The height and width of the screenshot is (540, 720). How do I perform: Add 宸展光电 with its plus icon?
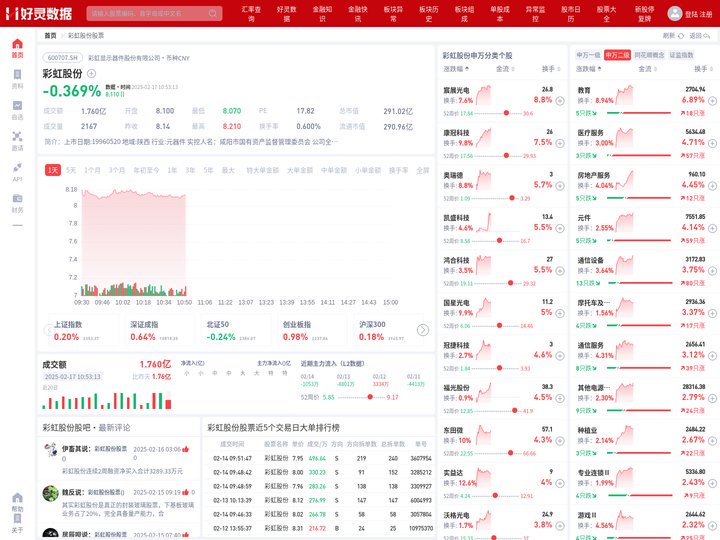(560, 101)
